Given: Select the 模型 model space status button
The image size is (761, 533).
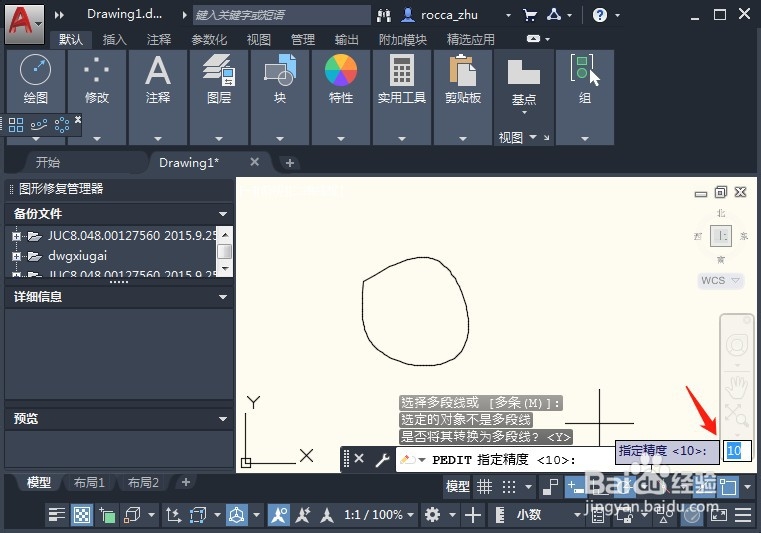Looking at the screenshot, I should [458, 486].
